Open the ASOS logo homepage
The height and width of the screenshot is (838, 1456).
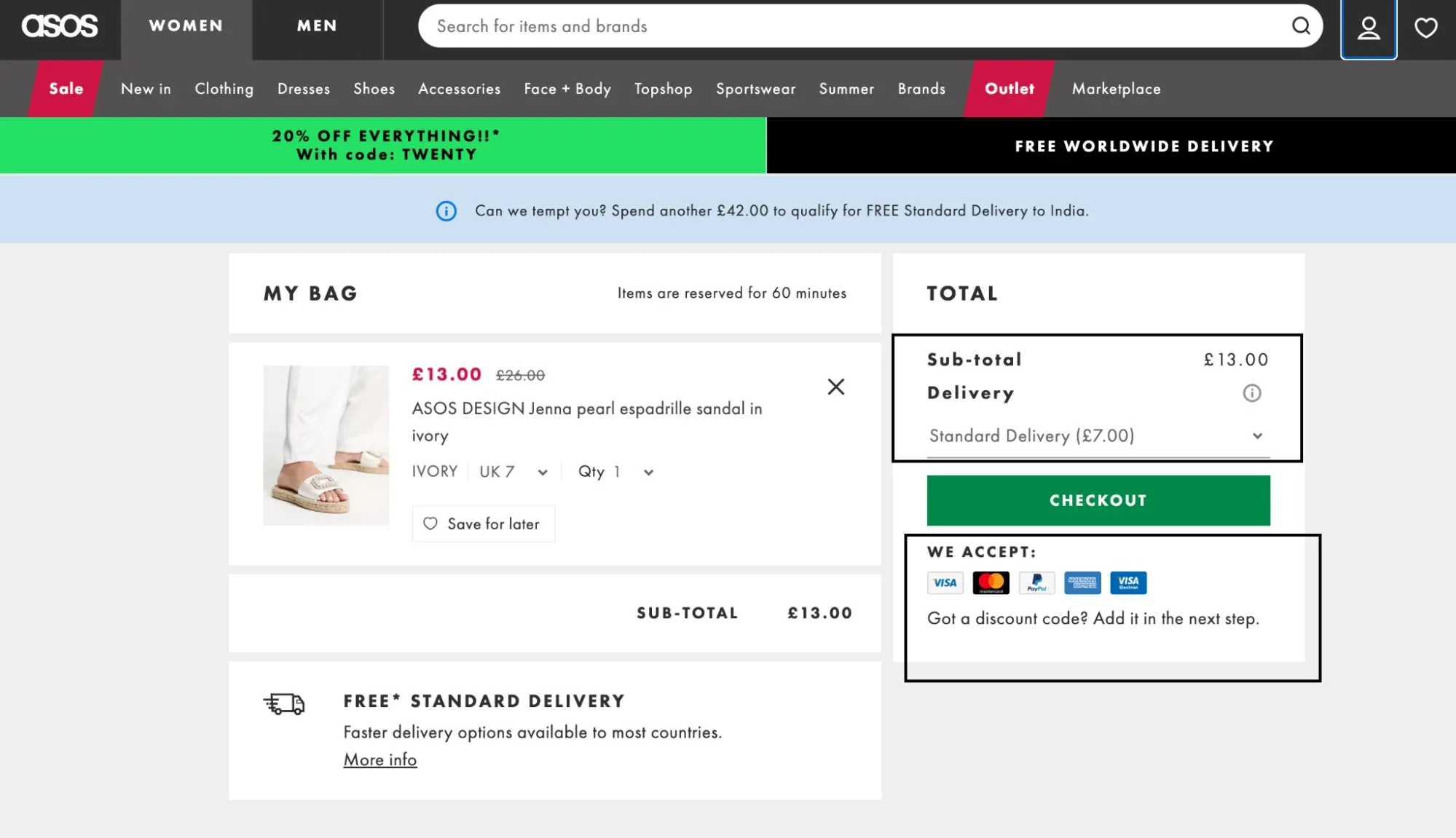(60, 26)
